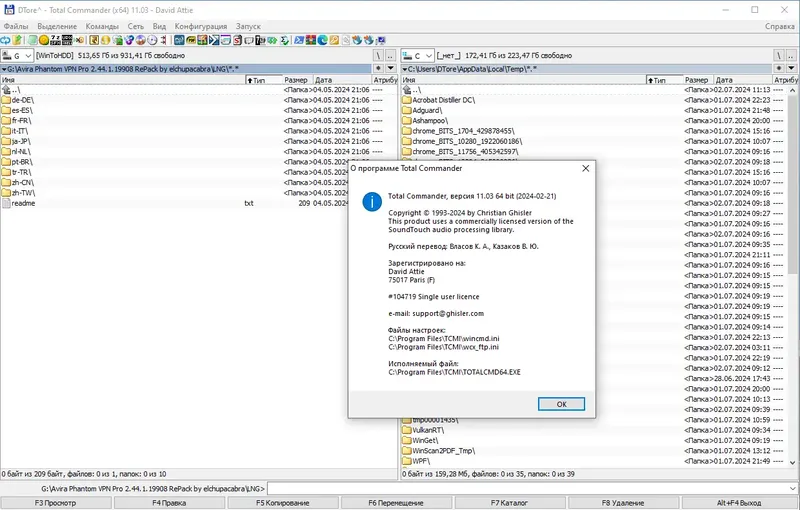The height and width of the screenshot is (510, 800).
Task: Open the right panel directory history arrow
Action: click(791, 68)
